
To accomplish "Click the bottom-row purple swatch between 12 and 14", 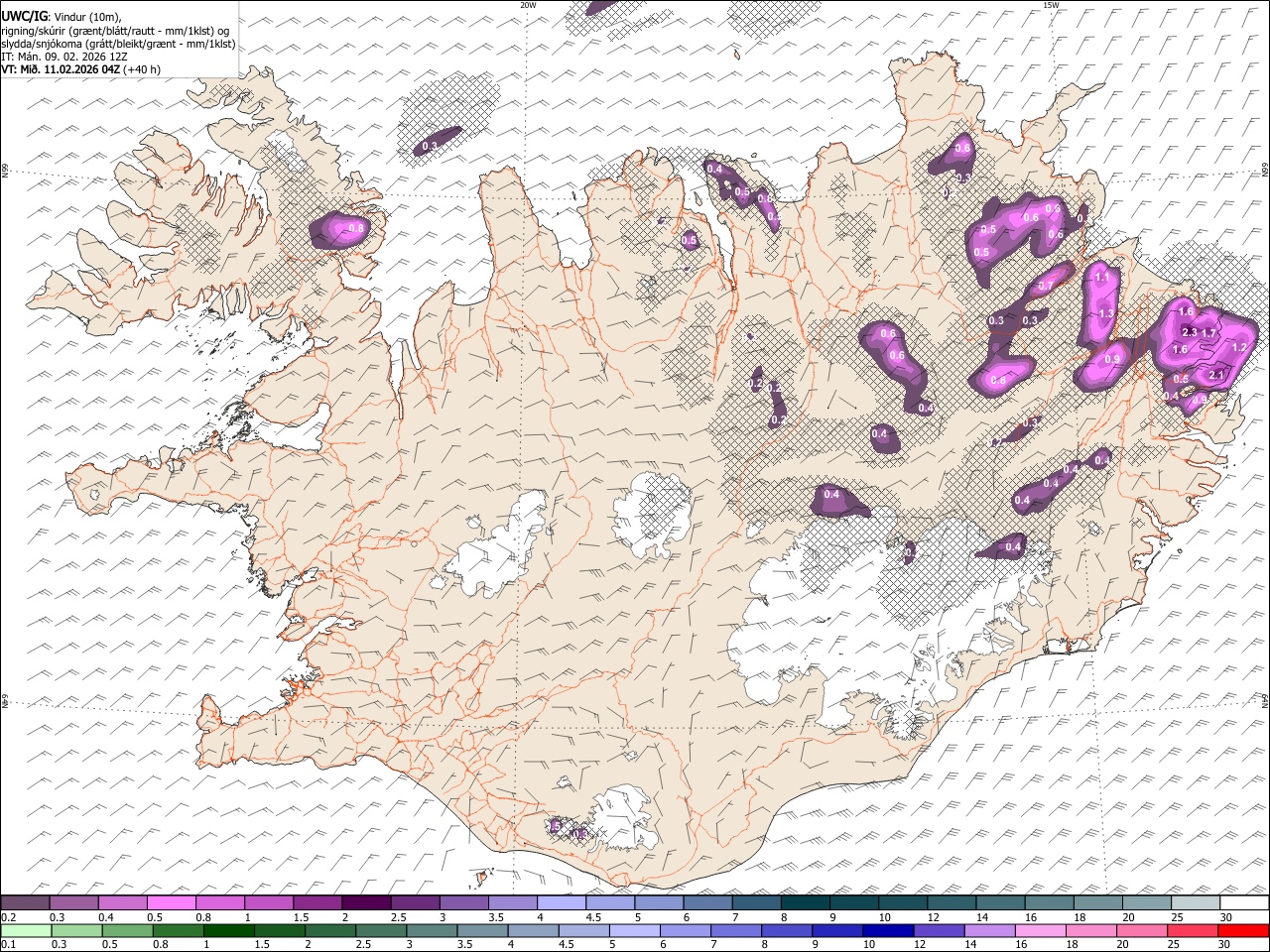I will (938, 930).
